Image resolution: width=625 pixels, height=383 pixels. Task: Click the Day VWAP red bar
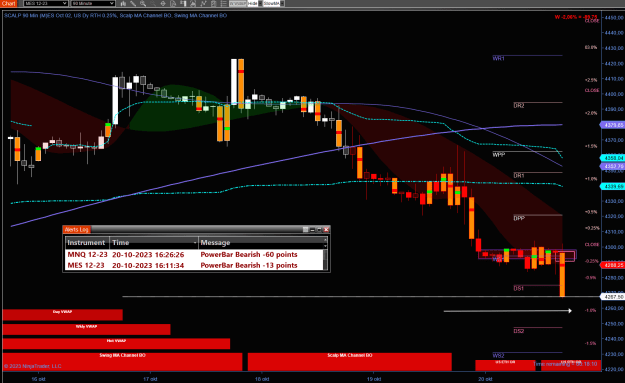pos(63,314)
